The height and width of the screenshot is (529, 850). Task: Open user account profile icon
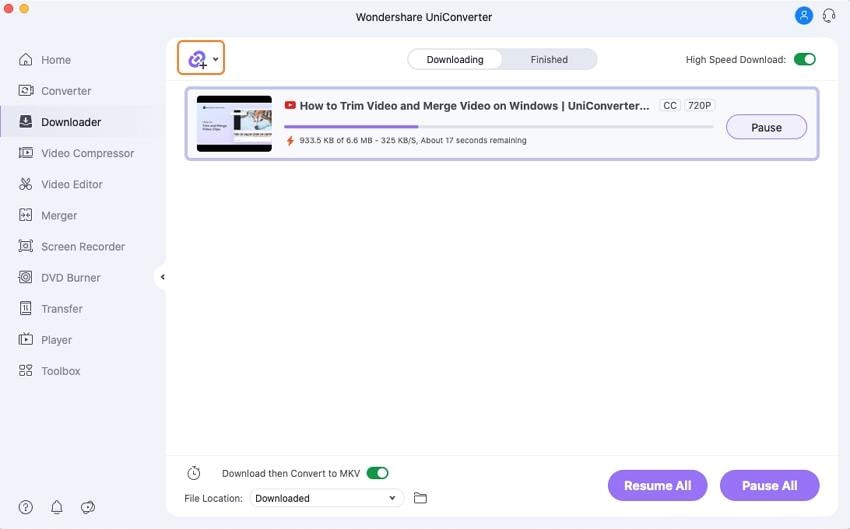pyautogui.click(x=804, y=15)
